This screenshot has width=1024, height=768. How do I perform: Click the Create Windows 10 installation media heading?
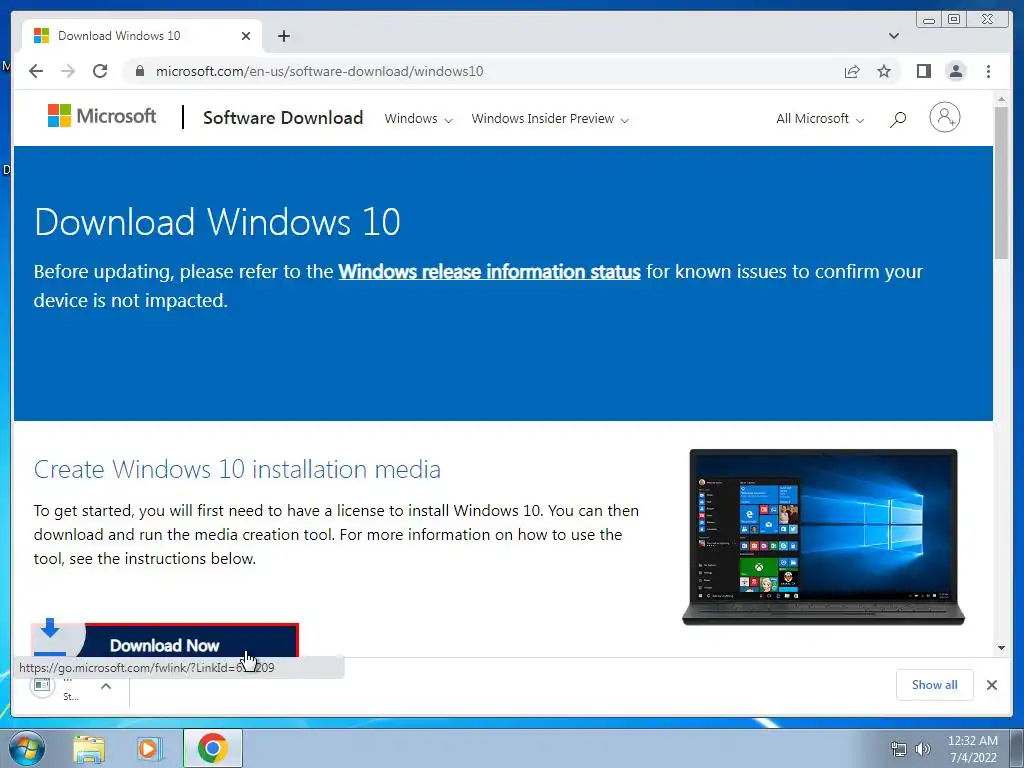tap(237, 470)
